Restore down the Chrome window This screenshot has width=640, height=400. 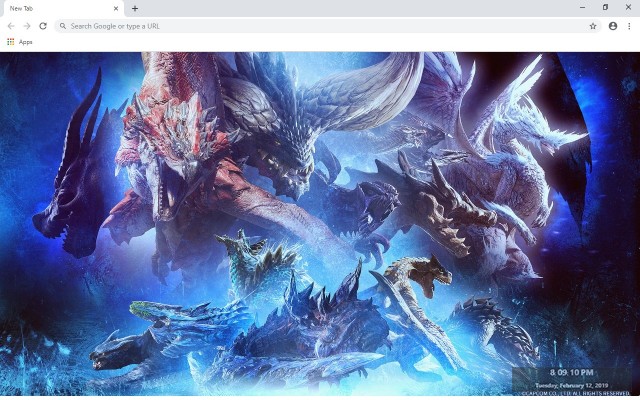click(x=605, y=7)
